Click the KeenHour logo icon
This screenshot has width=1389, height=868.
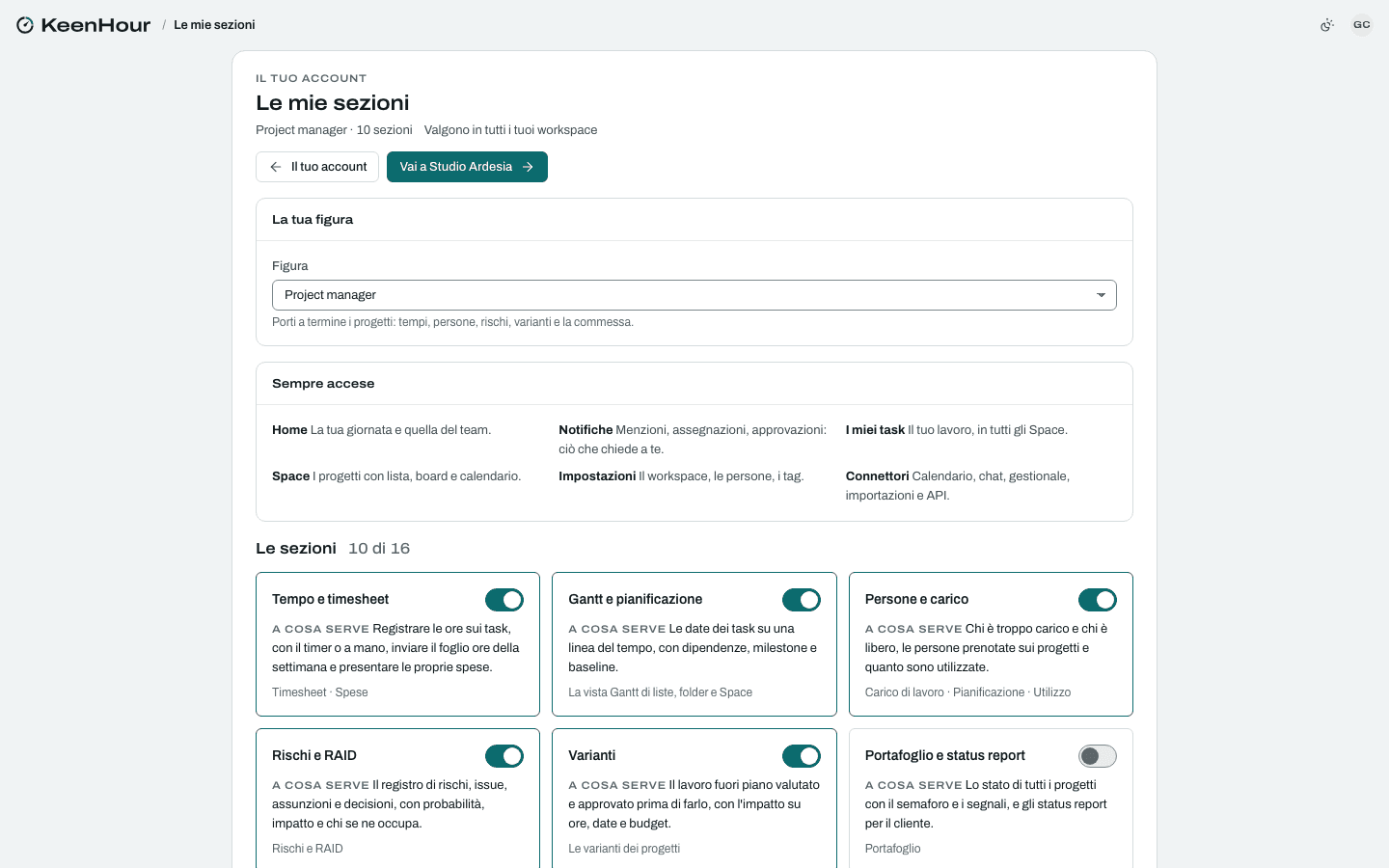click(25, 25)
